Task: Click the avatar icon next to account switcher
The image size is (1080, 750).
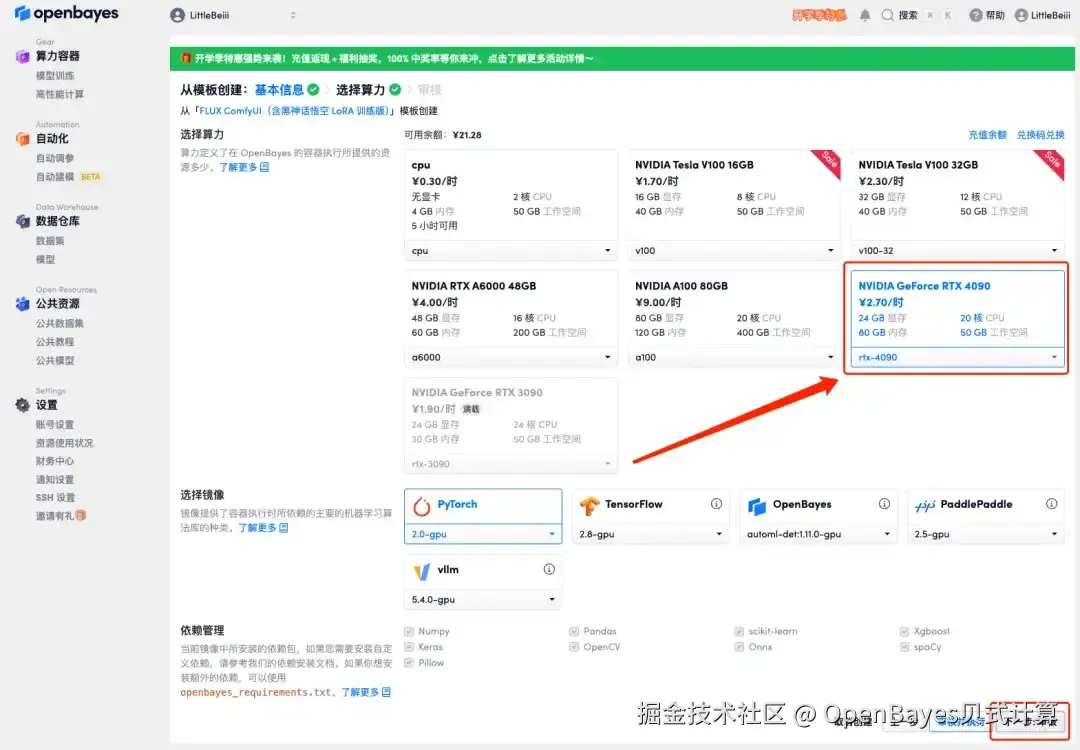Action: pyautogui.click(x=177, y=15)
